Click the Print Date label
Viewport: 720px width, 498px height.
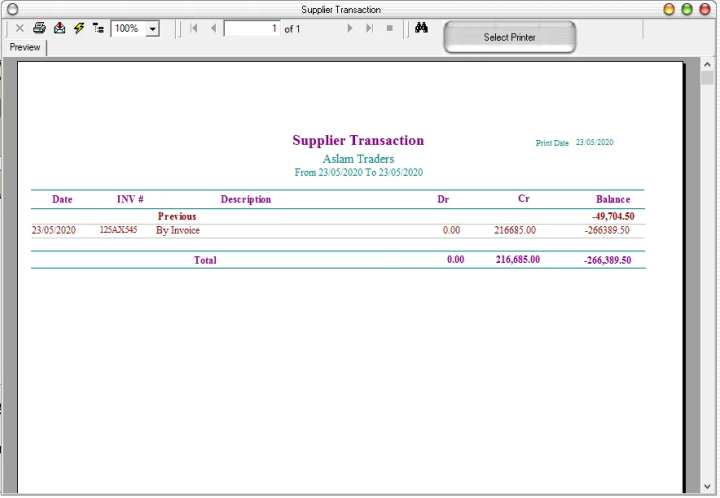552,143
